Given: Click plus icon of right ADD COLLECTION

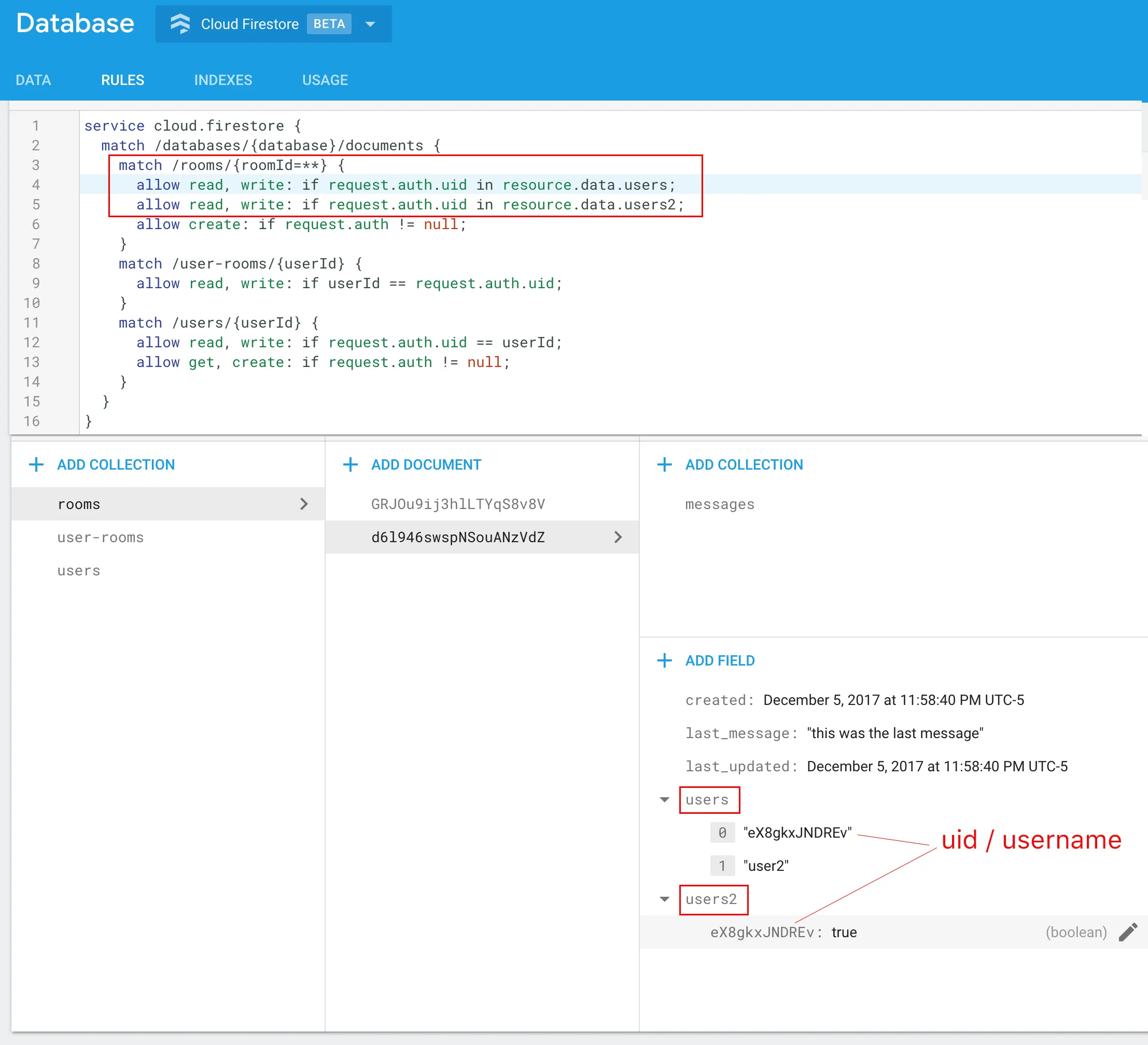Looking at the screenshot, I should 664,464.
